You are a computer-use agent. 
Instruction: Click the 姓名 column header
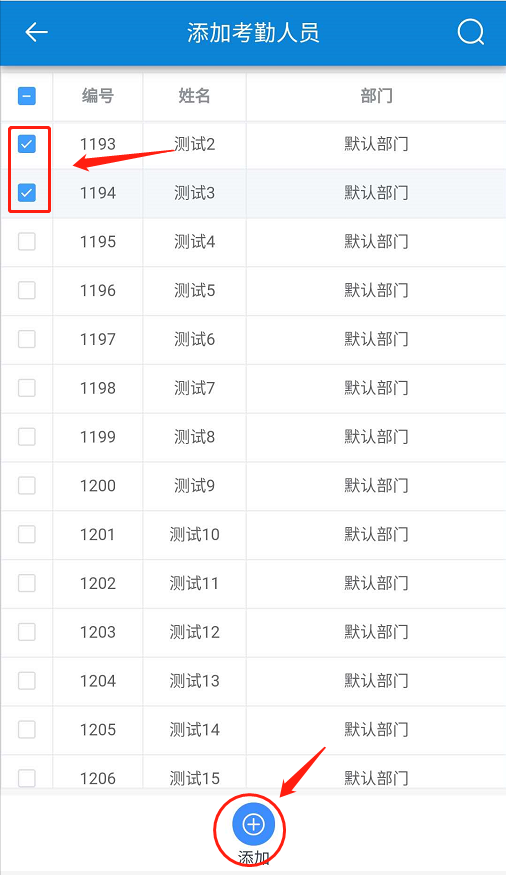194,96
